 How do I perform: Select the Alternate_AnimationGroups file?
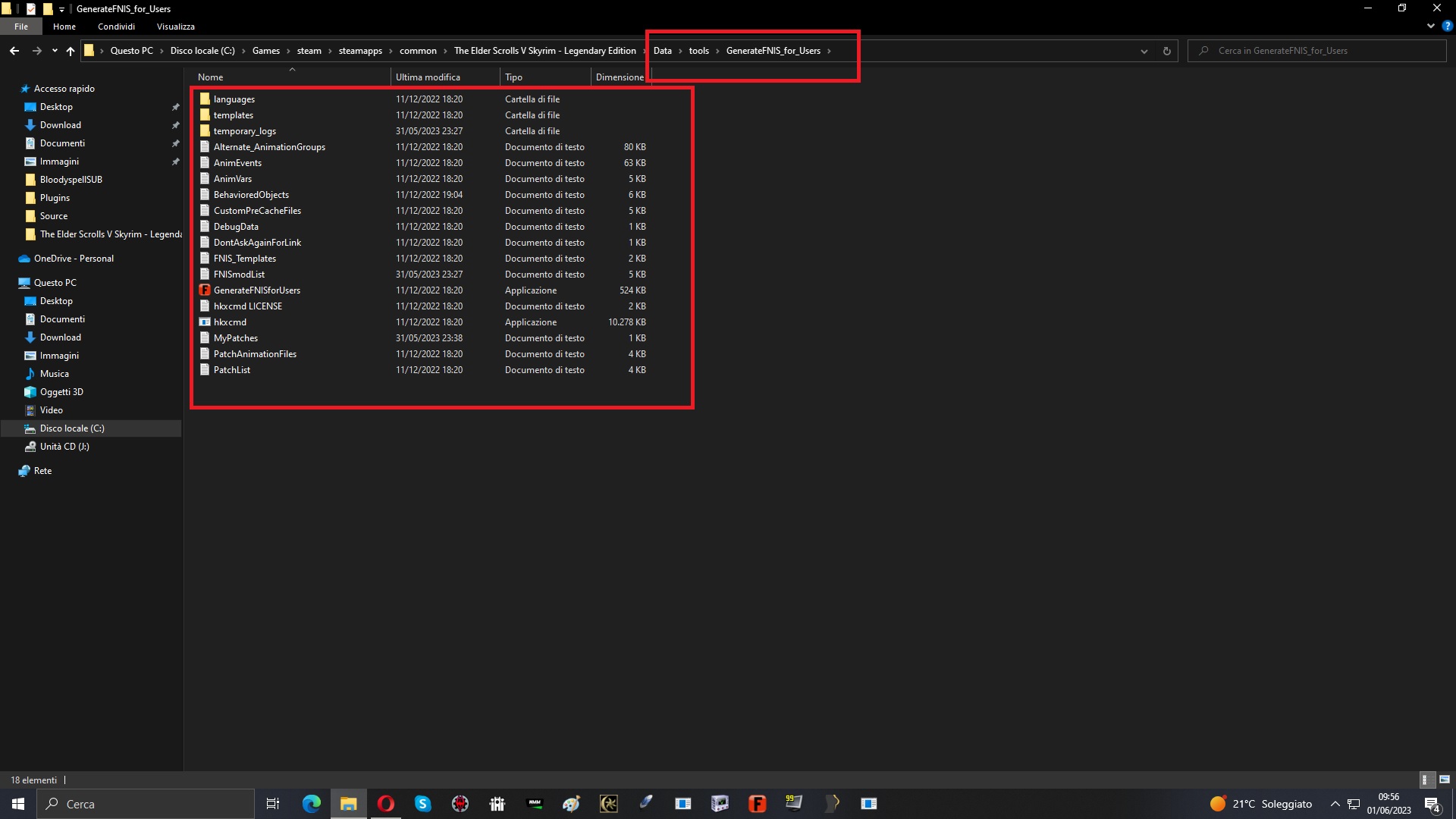[269, 147]
